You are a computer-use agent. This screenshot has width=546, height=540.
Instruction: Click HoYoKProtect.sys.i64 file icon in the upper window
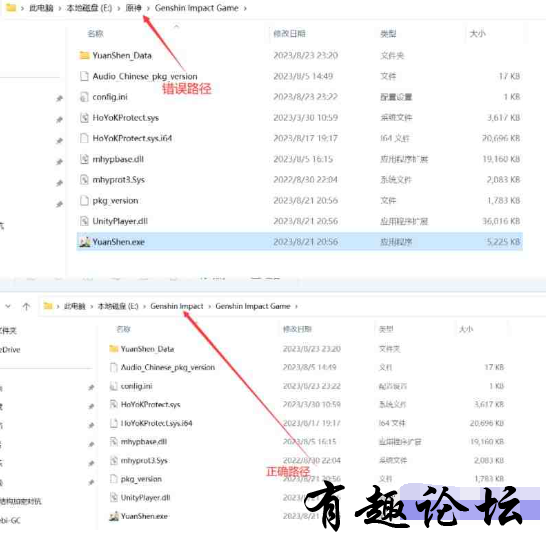84,138
